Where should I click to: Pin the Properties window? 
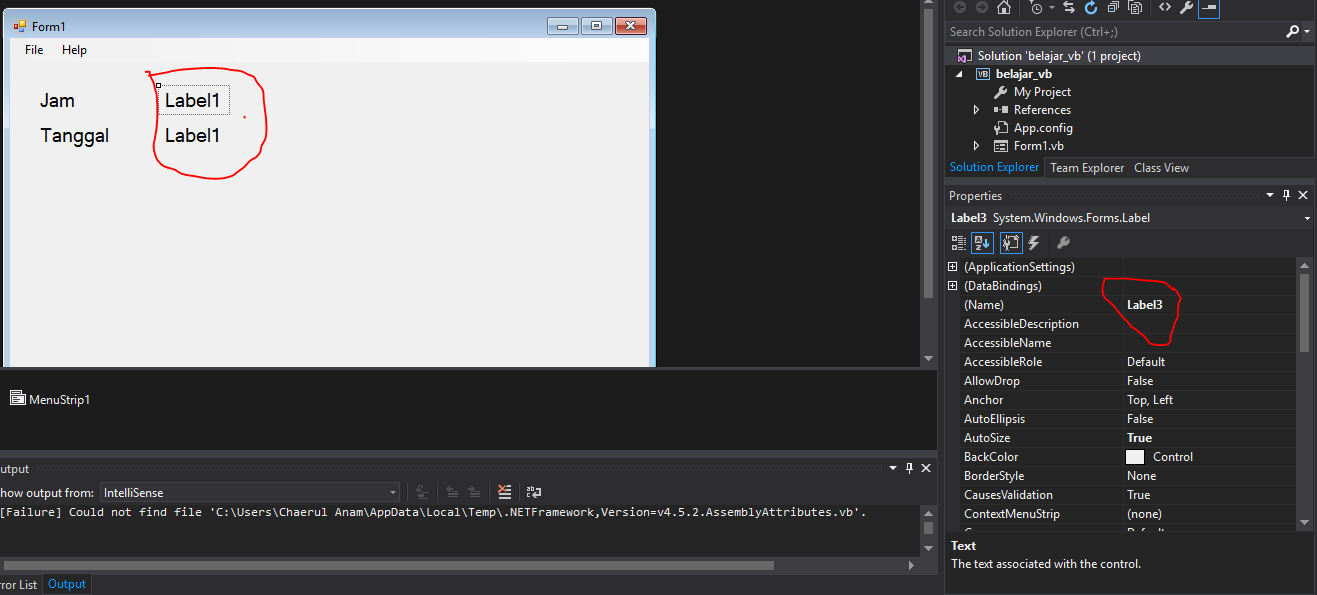point(1287,195)
